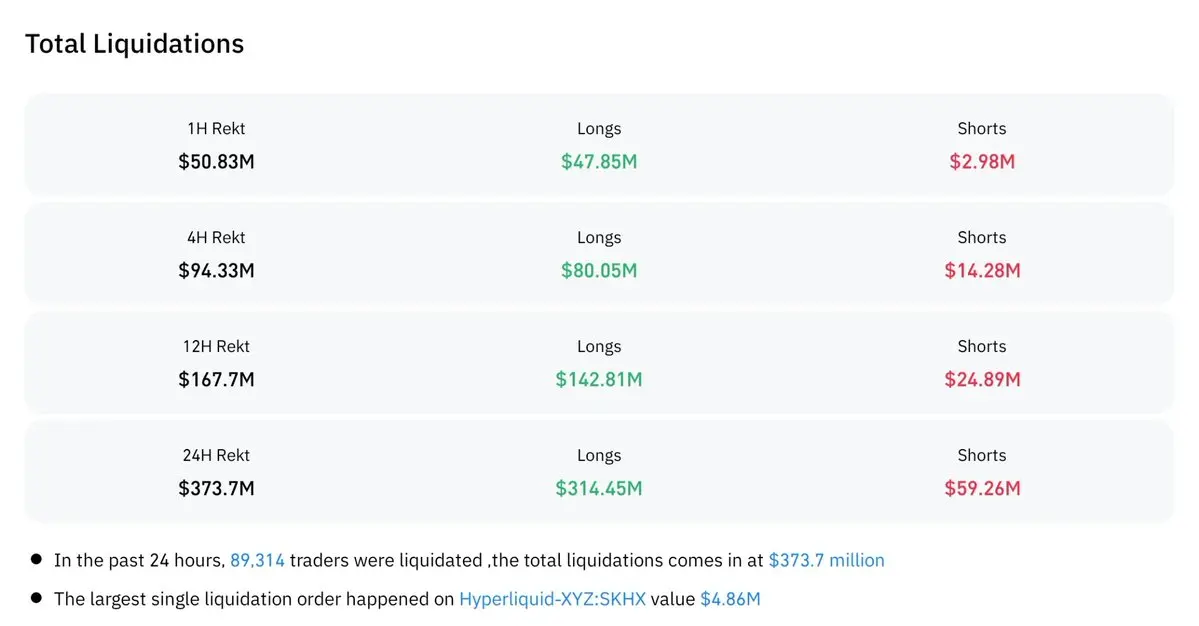
Task: Click the 1H Longs $47.85M figure
Action: tap(599, 162)
